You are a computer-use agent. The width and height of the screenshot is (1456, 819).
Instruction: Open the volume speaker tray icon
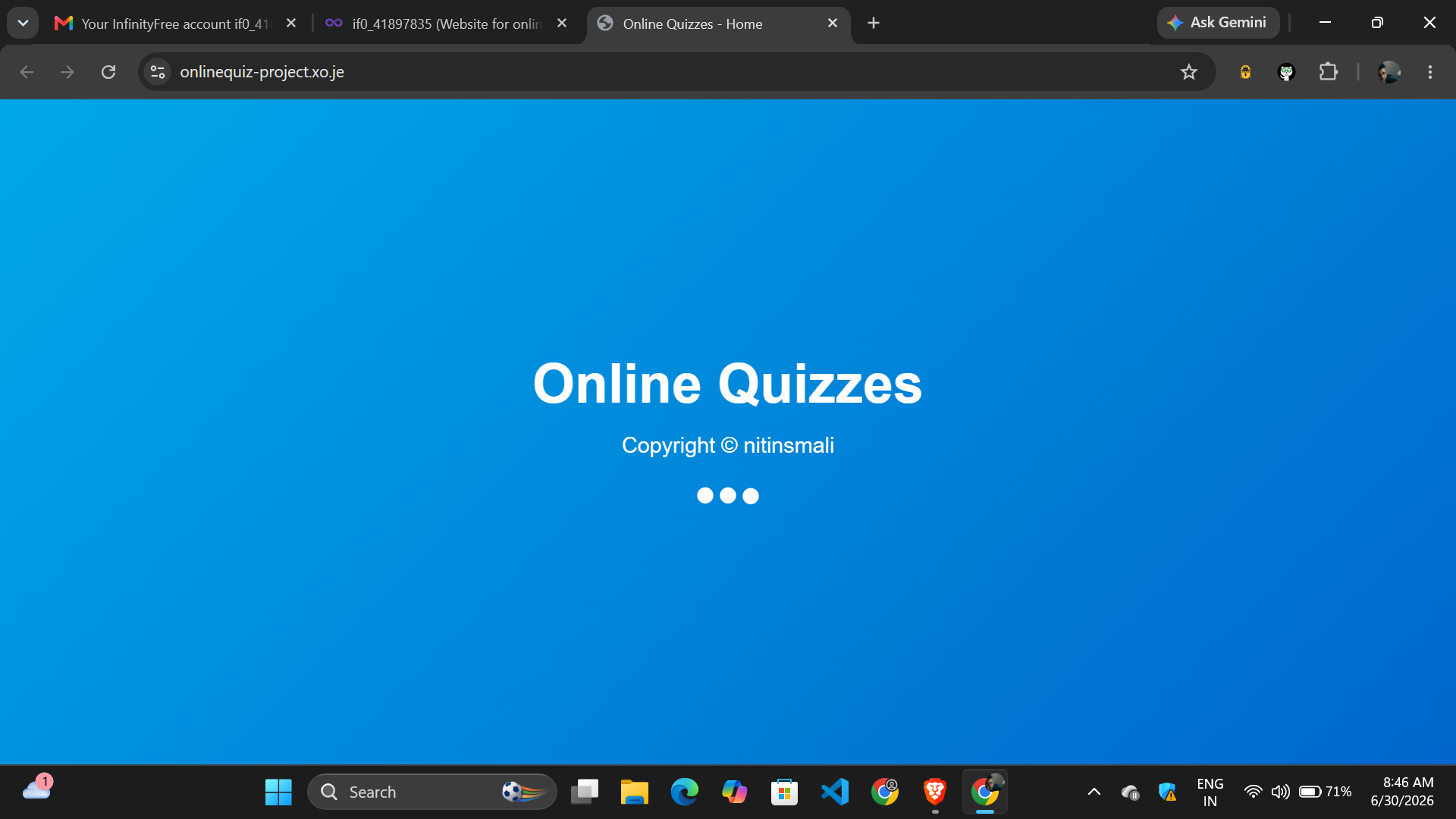pos(1281,792)
